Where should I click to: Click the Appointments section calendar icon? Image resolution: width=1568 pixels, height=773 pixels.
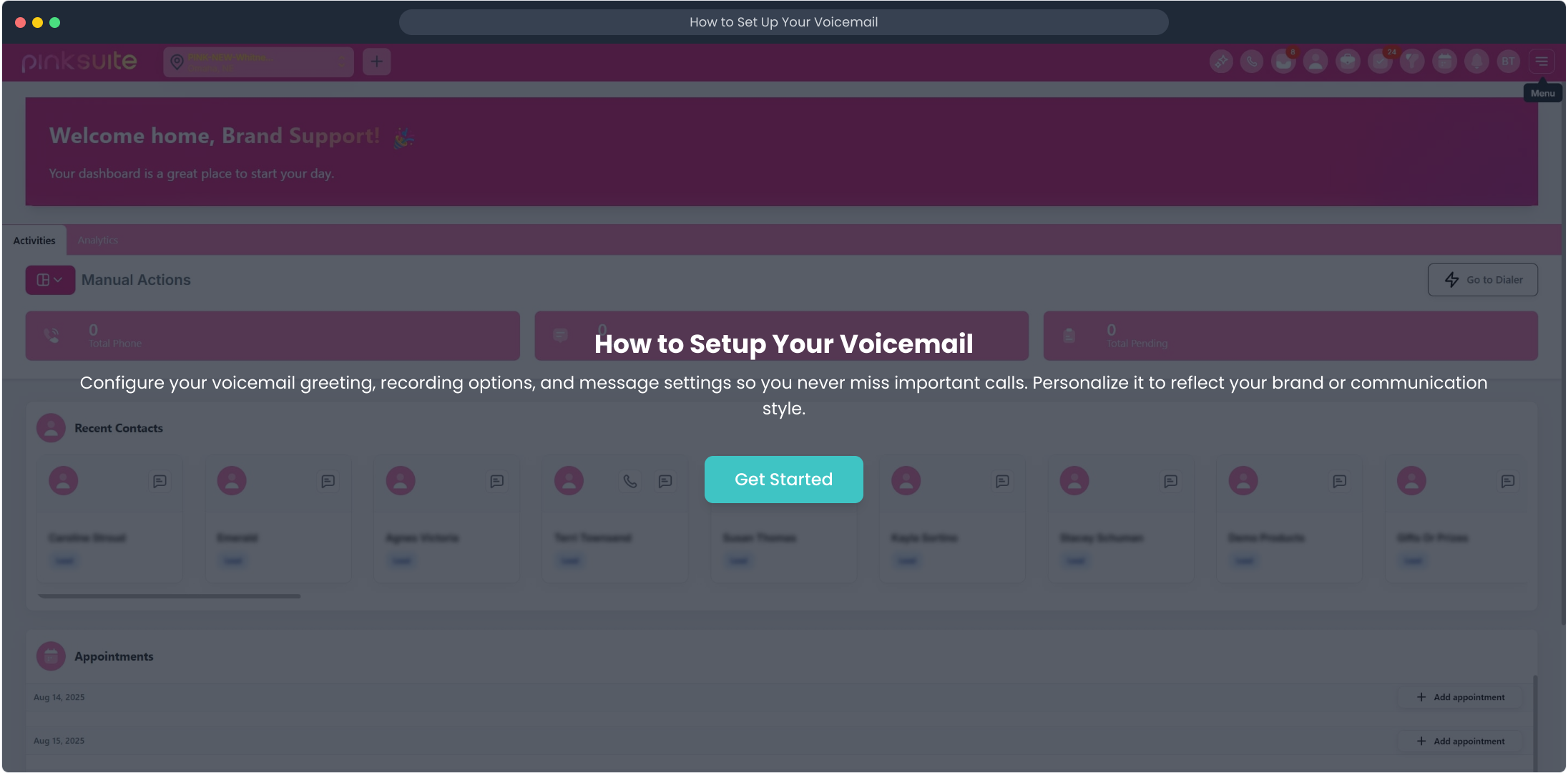pos(51,656)
